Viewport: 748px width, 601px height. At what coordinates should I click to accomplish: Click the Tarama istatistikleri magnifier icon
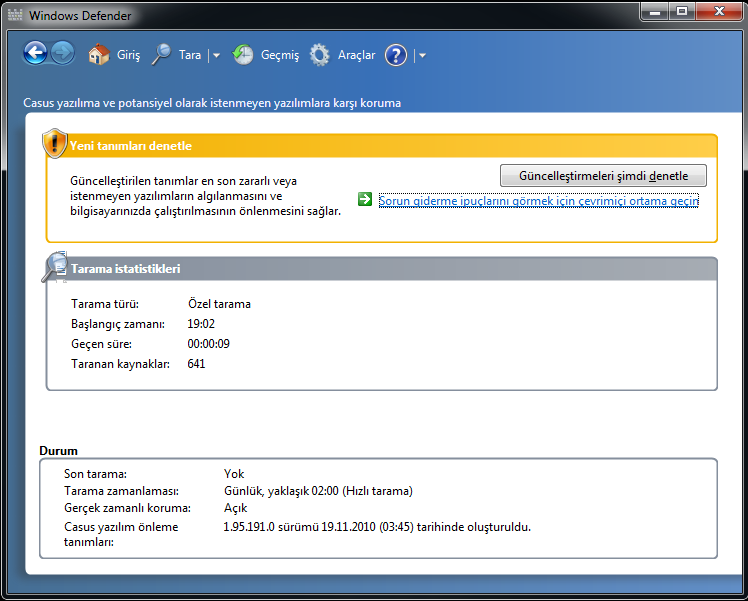pyautogui.click(x=54, y=266)
